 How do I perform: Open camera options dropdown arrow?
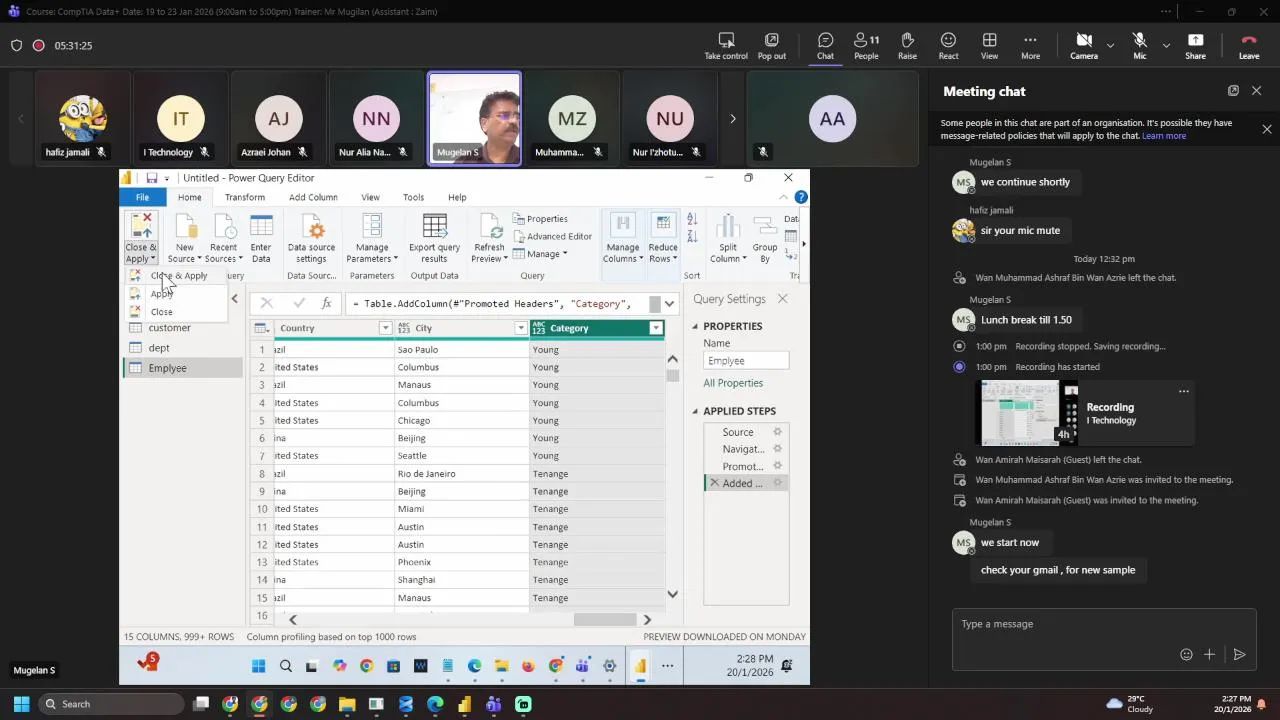(x=1110, y=45)
